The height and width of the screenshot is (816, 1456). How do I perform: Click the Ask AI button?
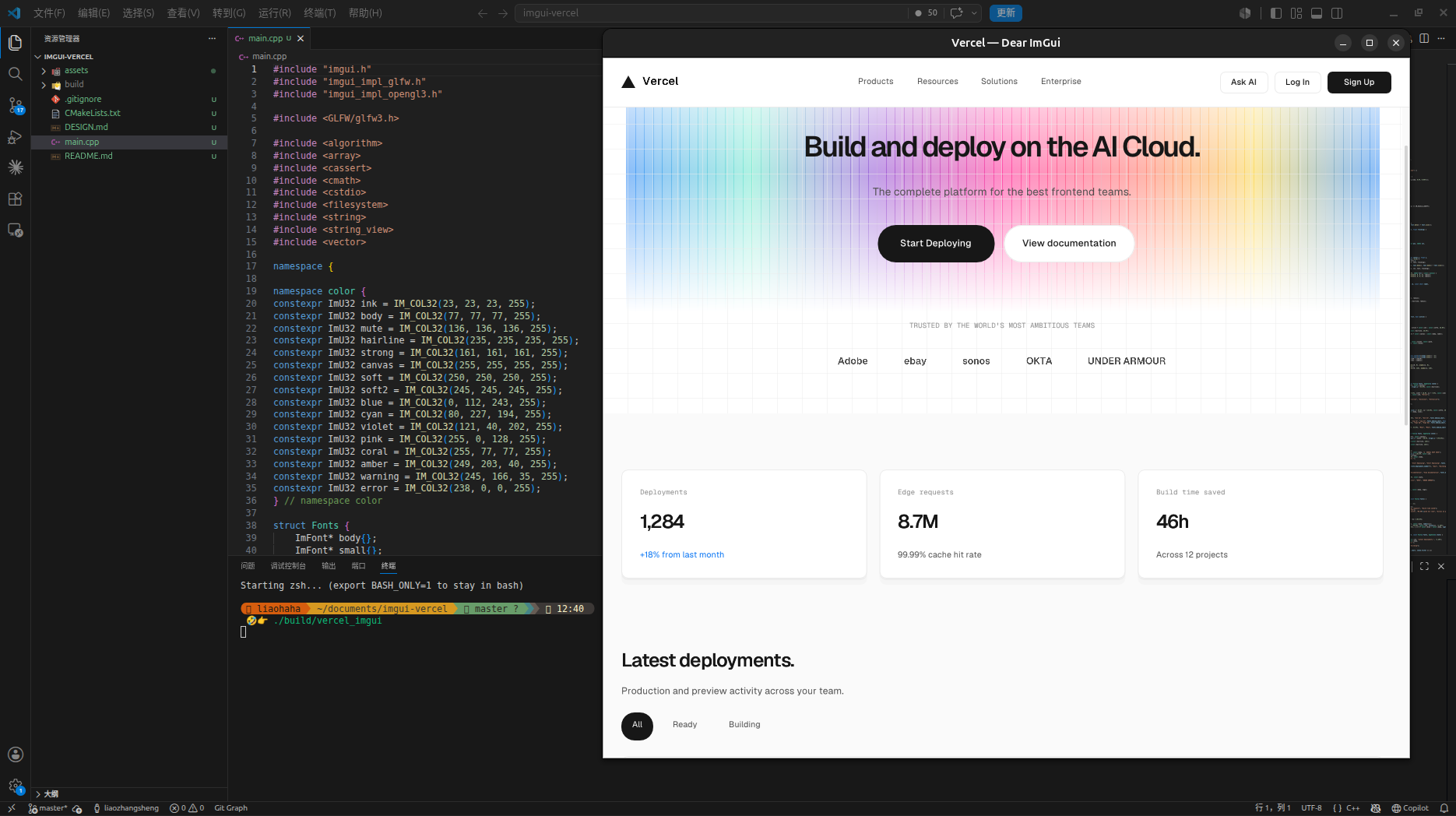1243,83
